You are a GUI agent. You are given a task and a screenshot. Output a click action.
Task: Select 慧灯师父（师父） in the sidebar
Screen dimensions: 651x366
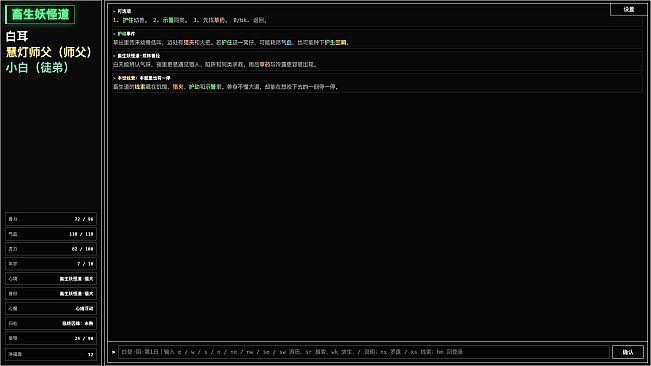[49, 52]
